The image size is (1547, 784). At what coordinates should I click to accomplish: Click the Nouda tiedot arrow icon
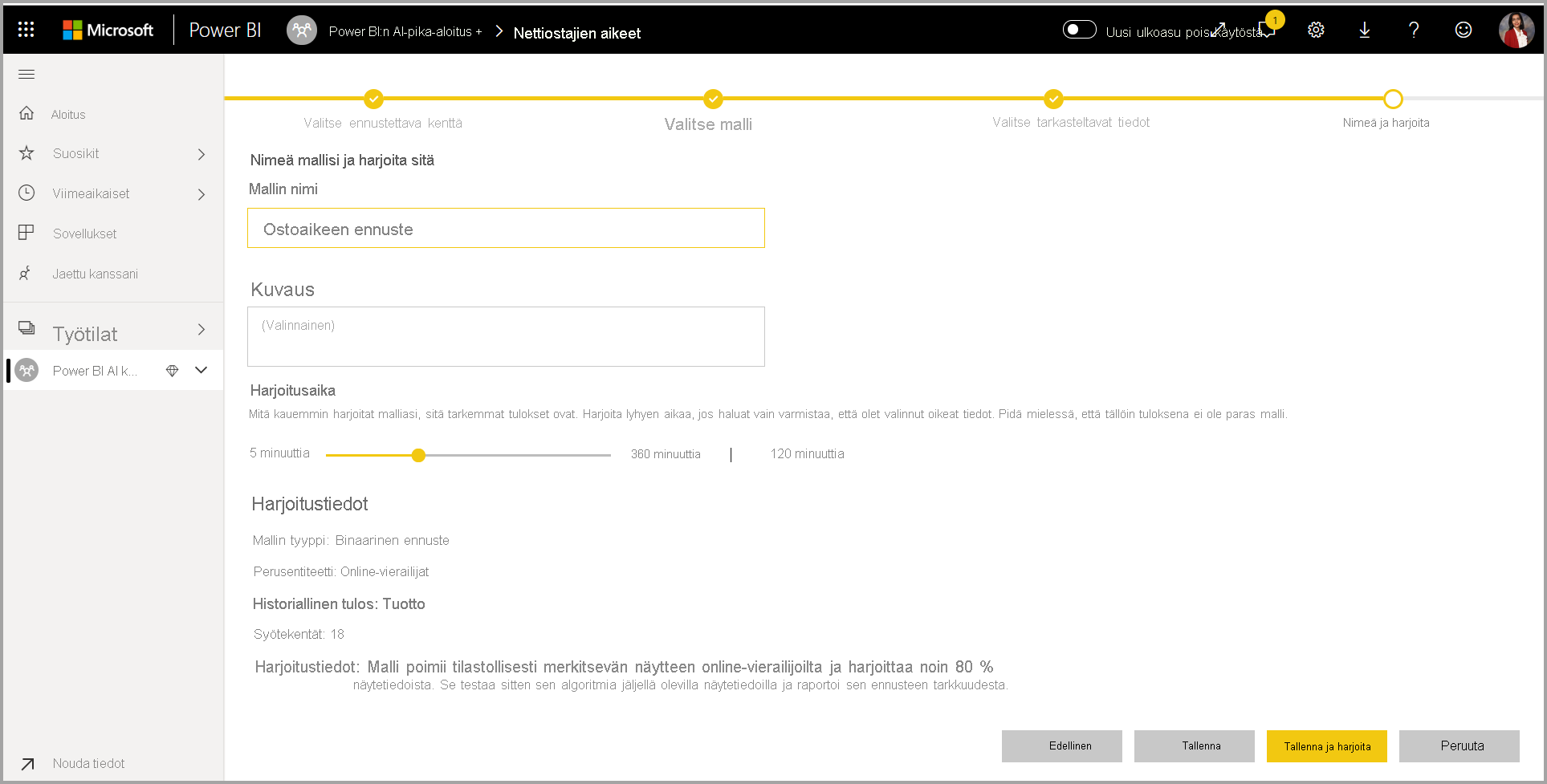click(27, 764)
